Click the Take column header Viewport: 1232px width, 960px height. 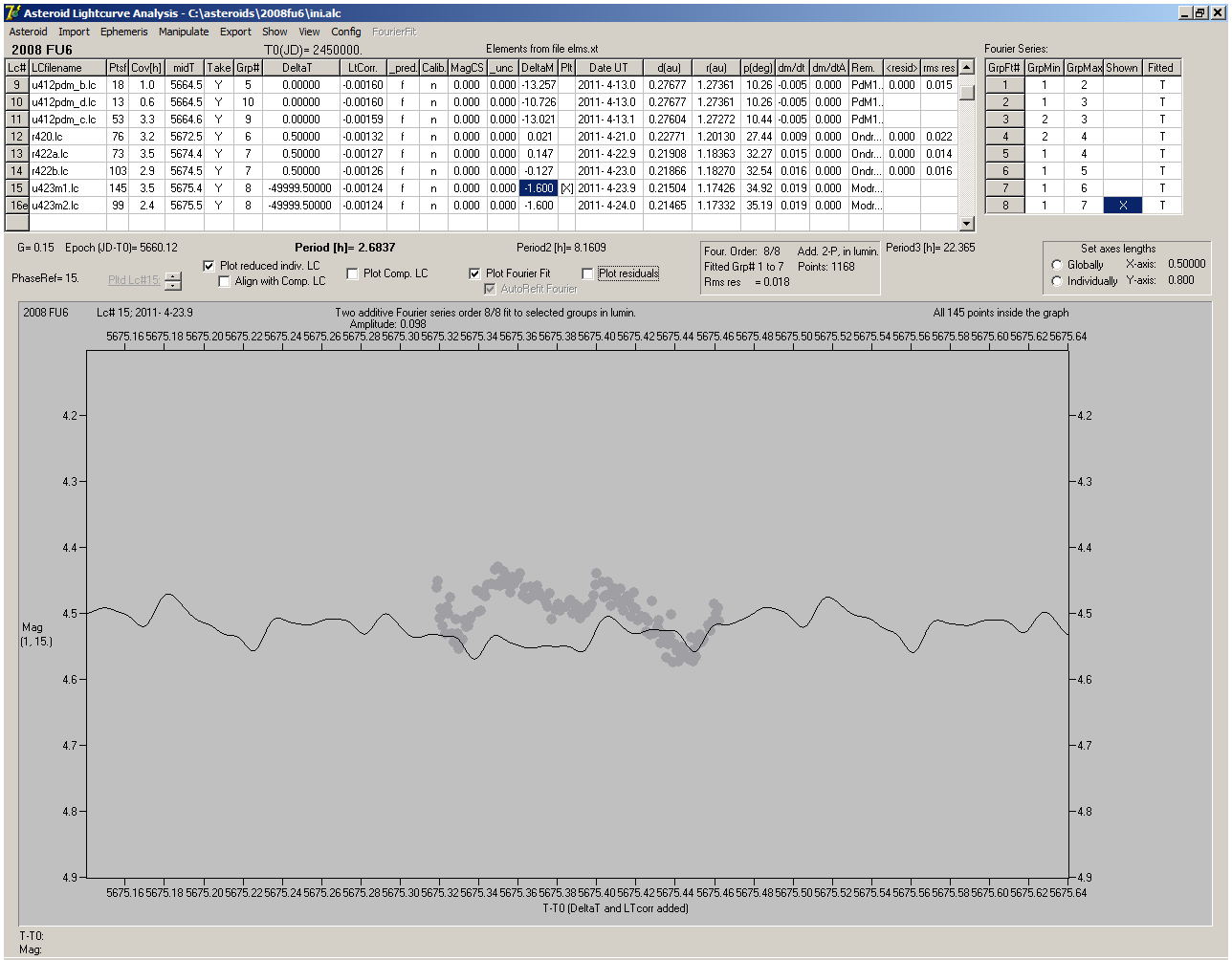tap(219, 68)
